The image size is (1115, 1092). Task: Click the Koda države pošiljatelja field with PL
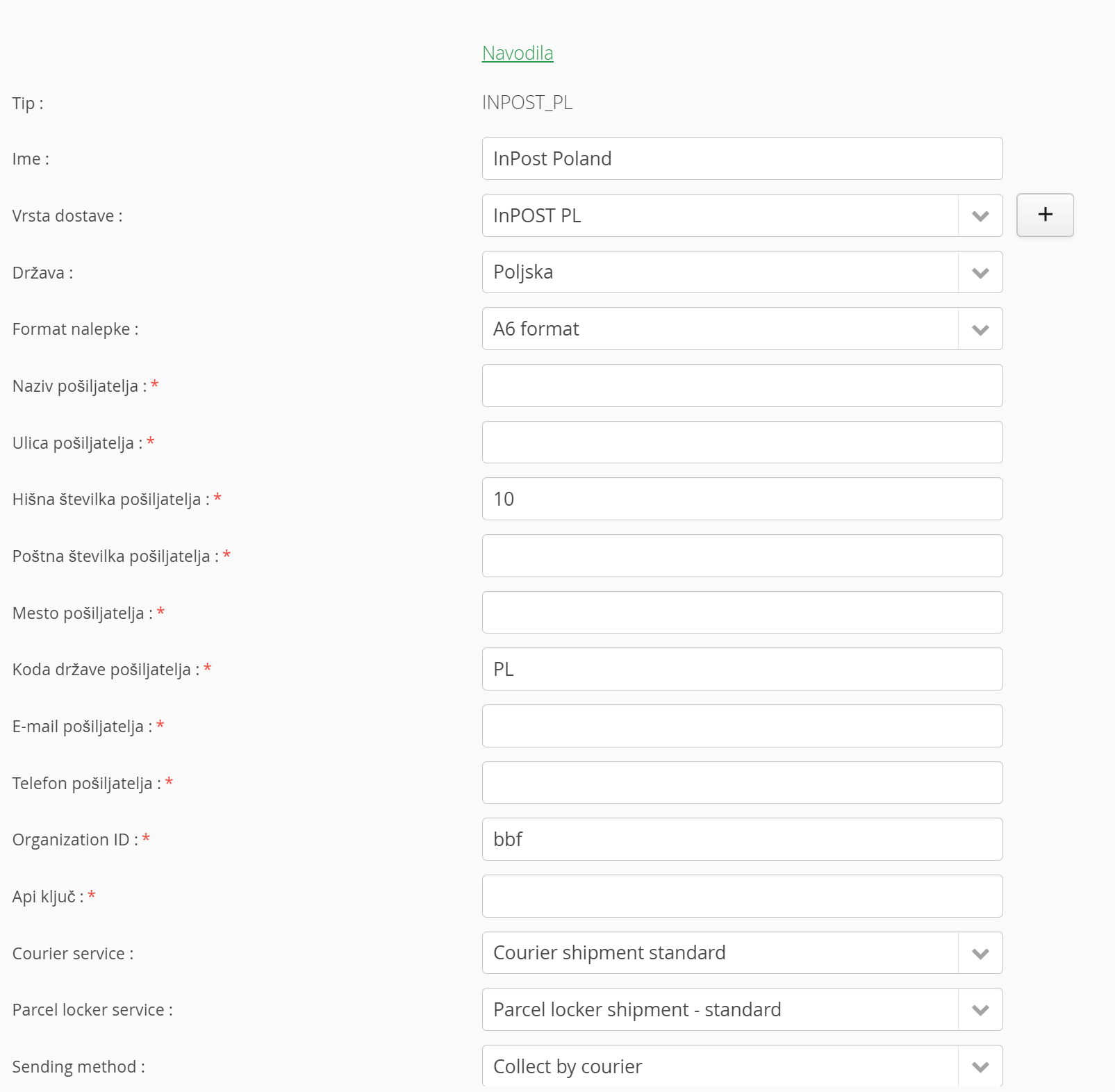pyautogui.click(x=742, y=669)
